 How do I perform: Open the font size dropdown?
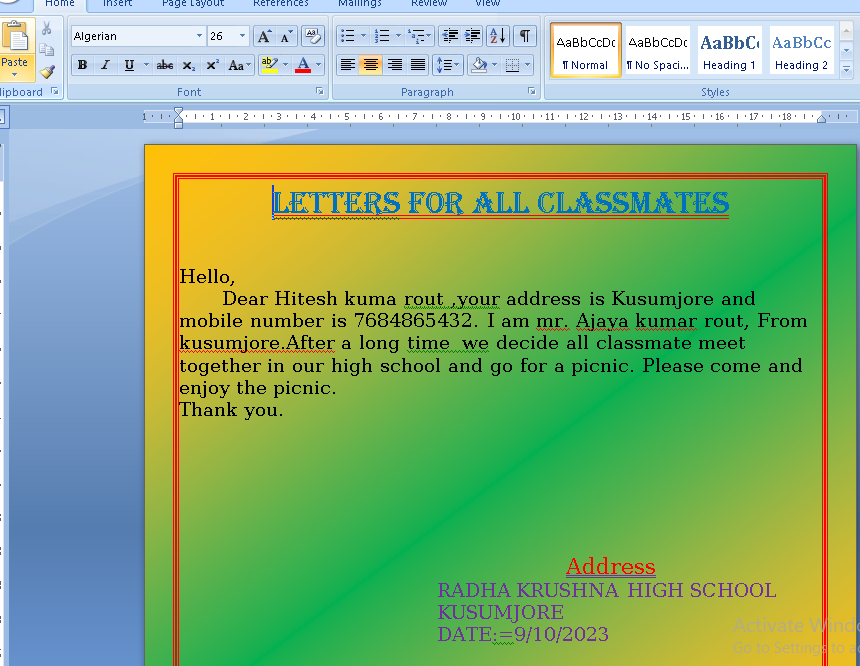(242, 37)
